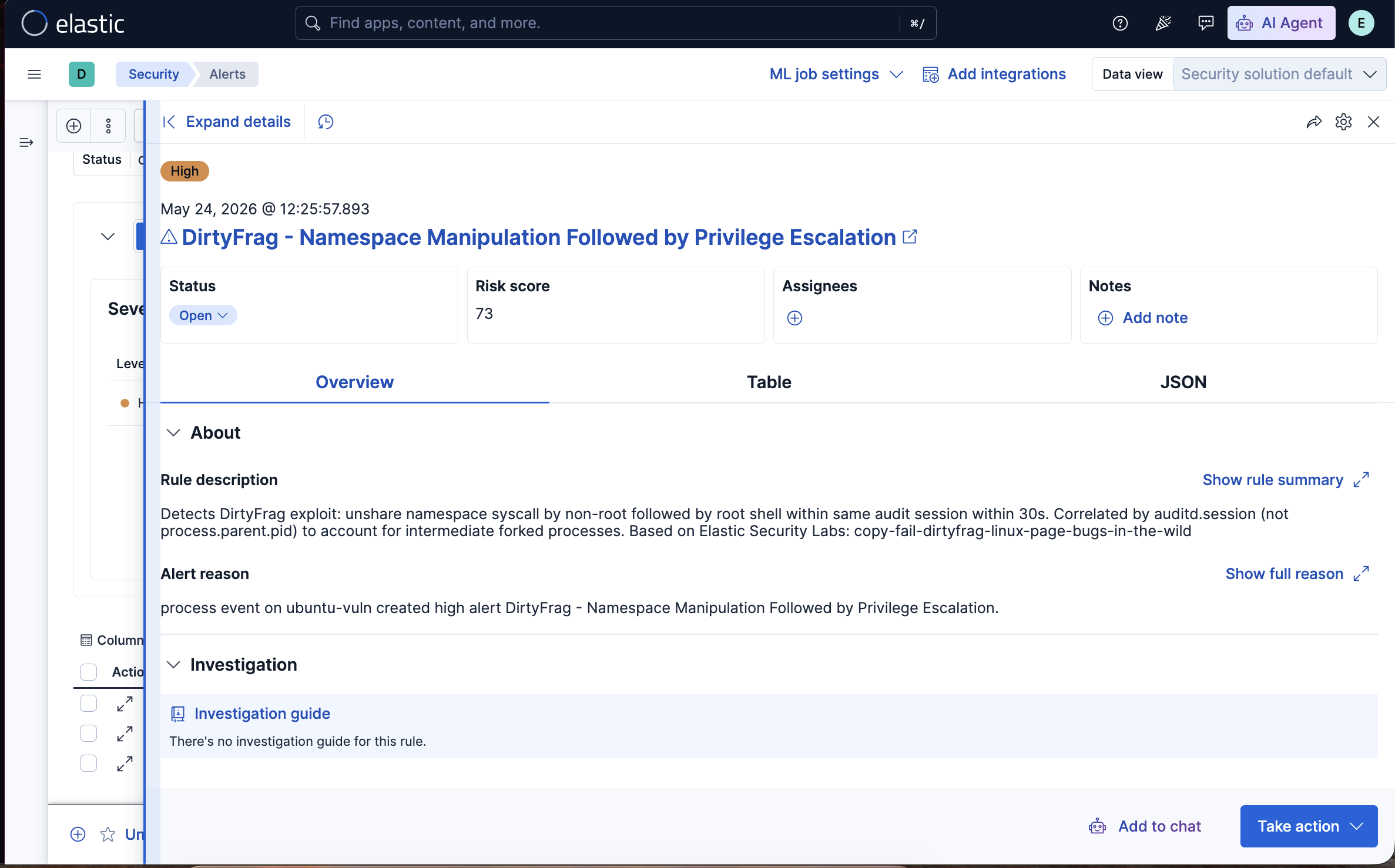Screen dimensions: 1395x868
Task: Open the rule in new tab icon
Action: coord(910,237)
